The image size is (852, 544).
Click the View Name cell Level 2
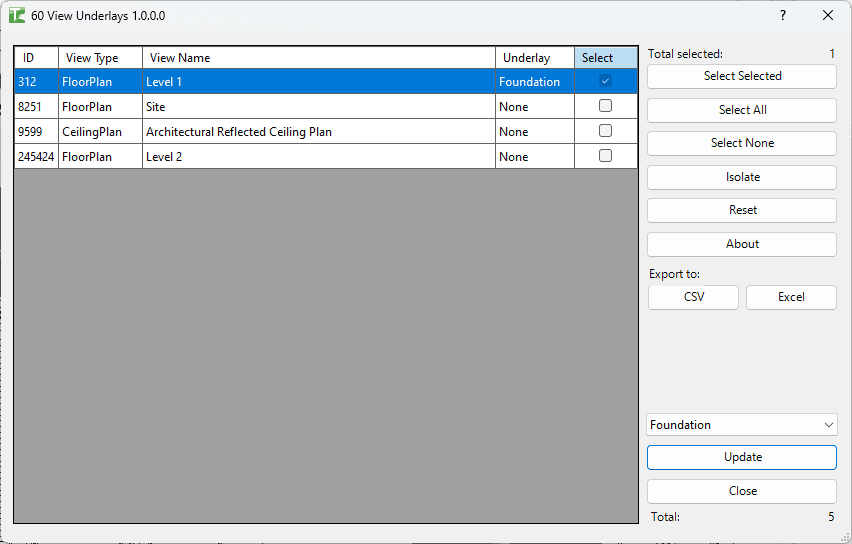[319, 157]
